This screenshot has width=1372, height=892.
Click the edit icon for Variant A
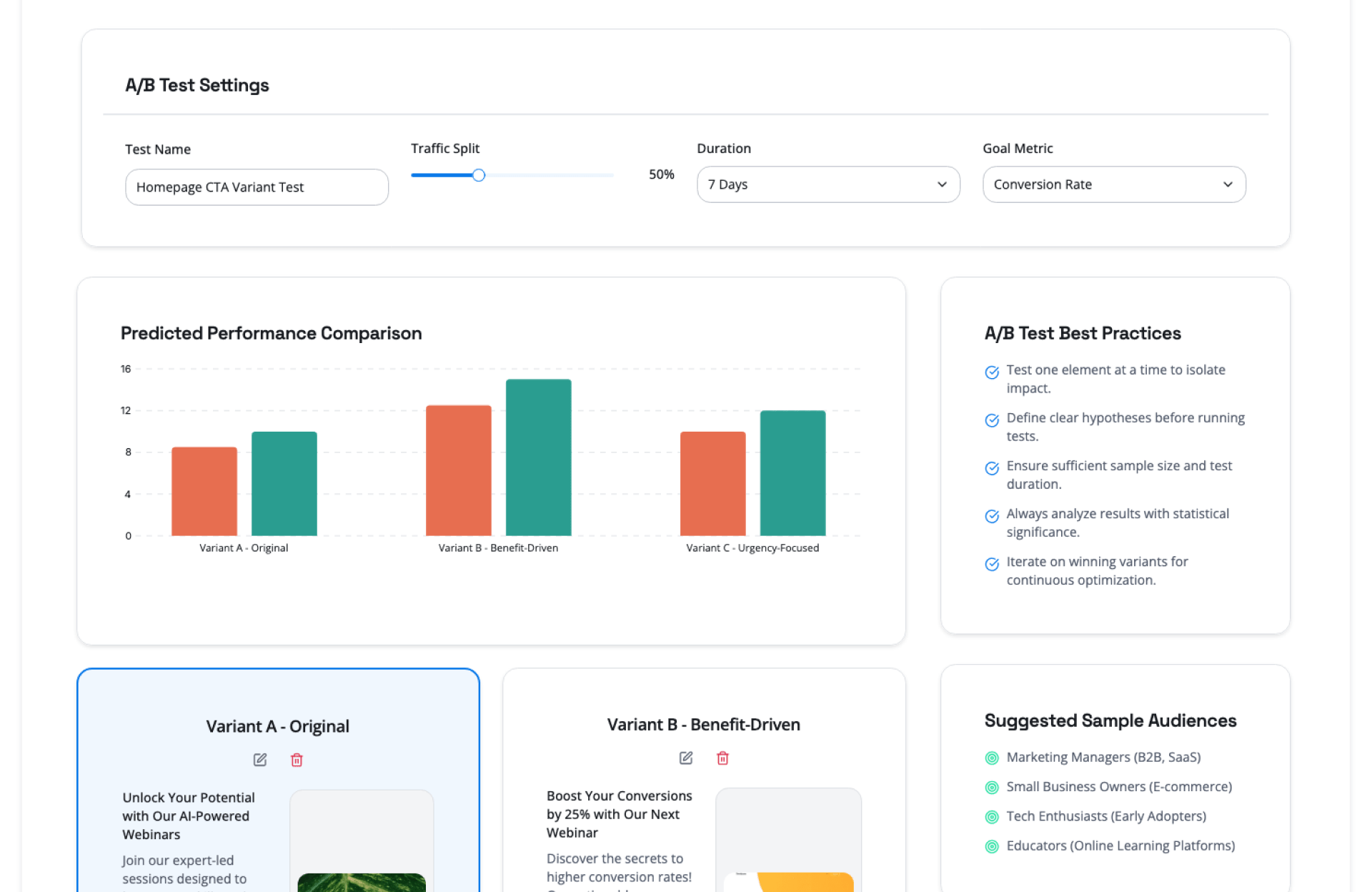260,760
